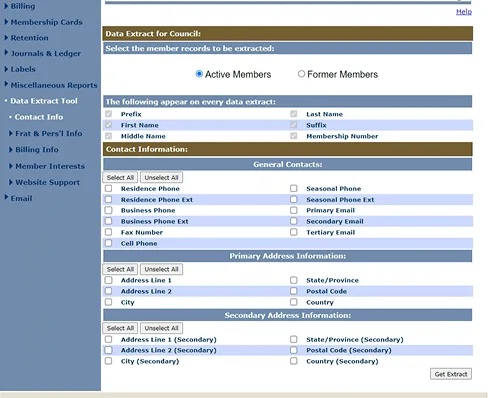The image size is (488, 398).
Task: Expand the Billing Info arrow
Action: pyautogui.click(x=11, y=150)
